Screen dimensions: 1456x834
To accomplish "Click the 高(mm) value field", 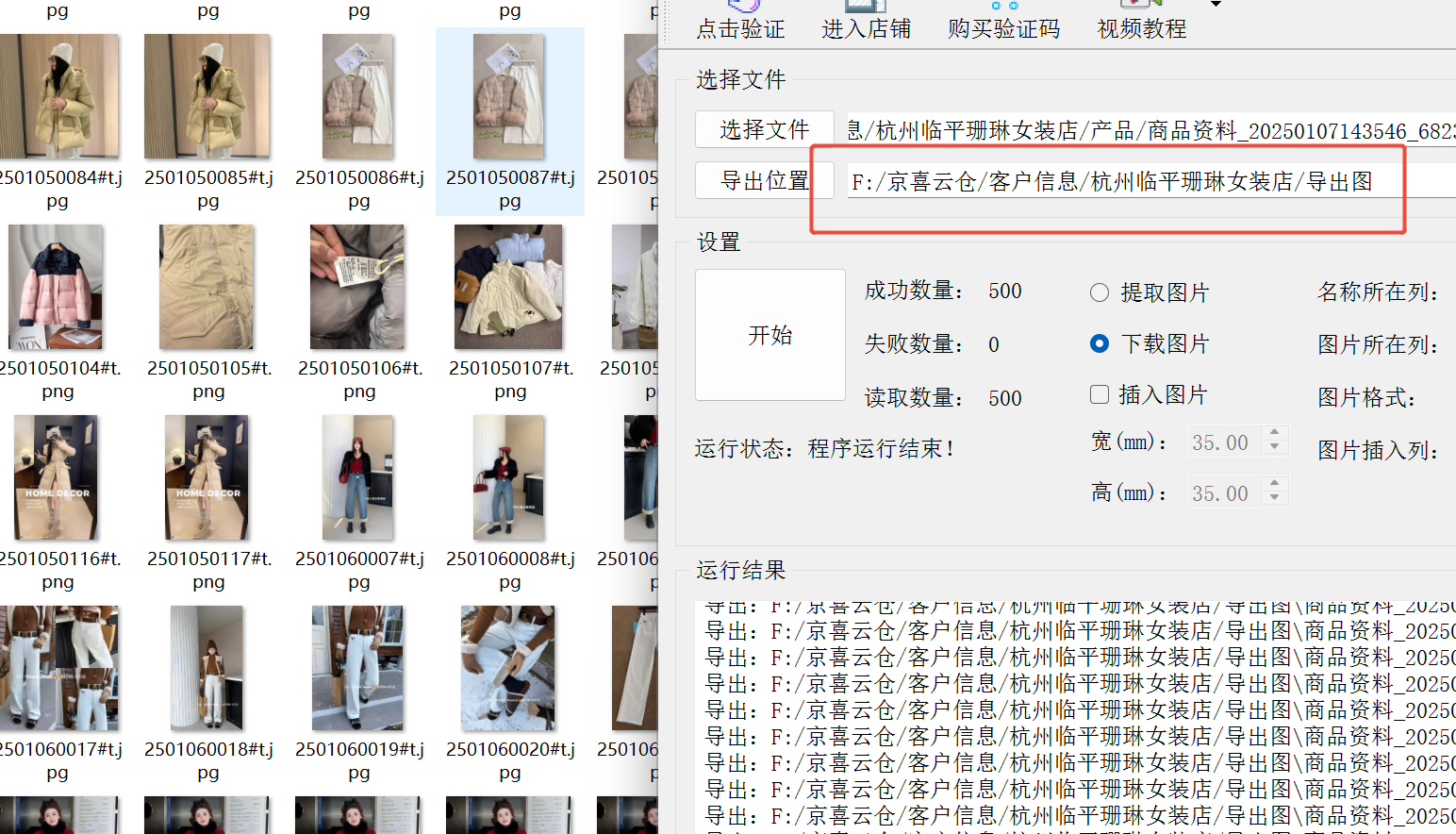I will tap(1224, 493).
